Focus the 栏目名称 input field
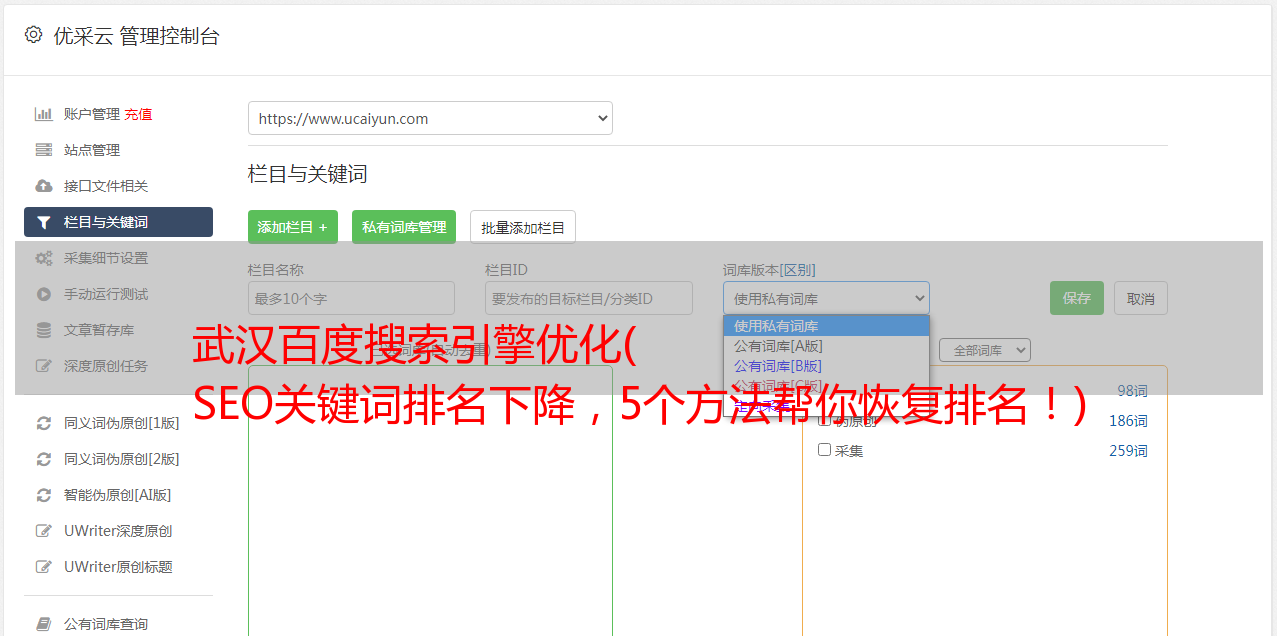 [351, 298]
